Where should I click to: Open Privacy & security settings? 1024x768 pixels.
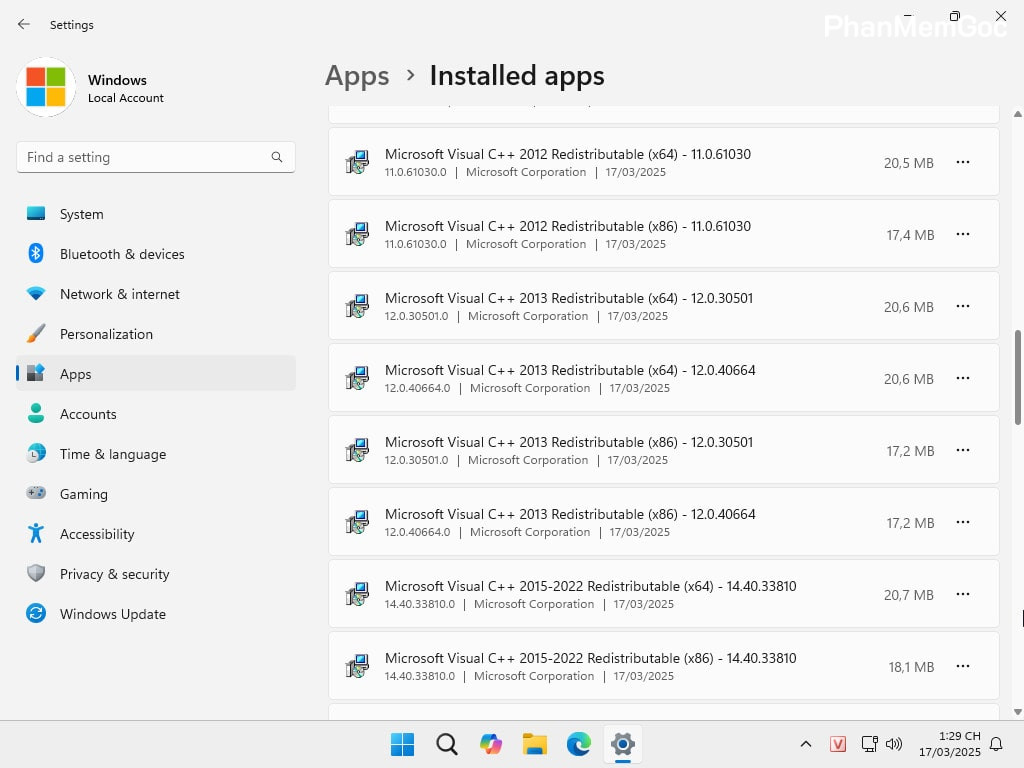114,574
